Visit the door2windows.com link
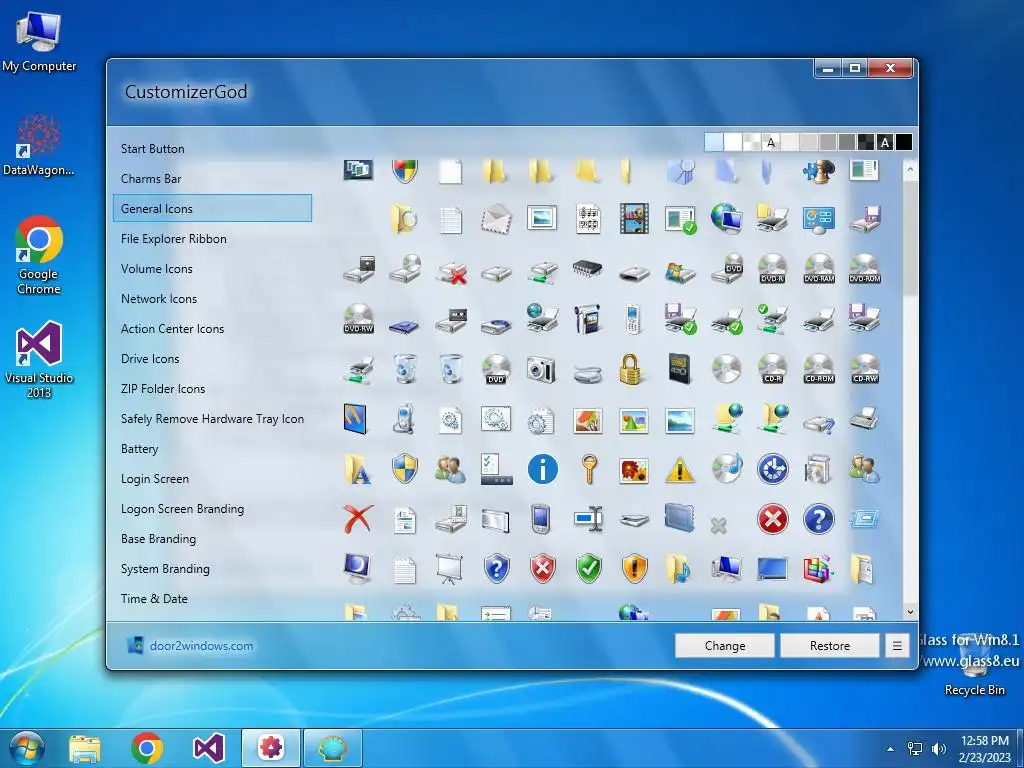Screen dimensions: 1024x768 pyautogui.click(x=201, y=646)
